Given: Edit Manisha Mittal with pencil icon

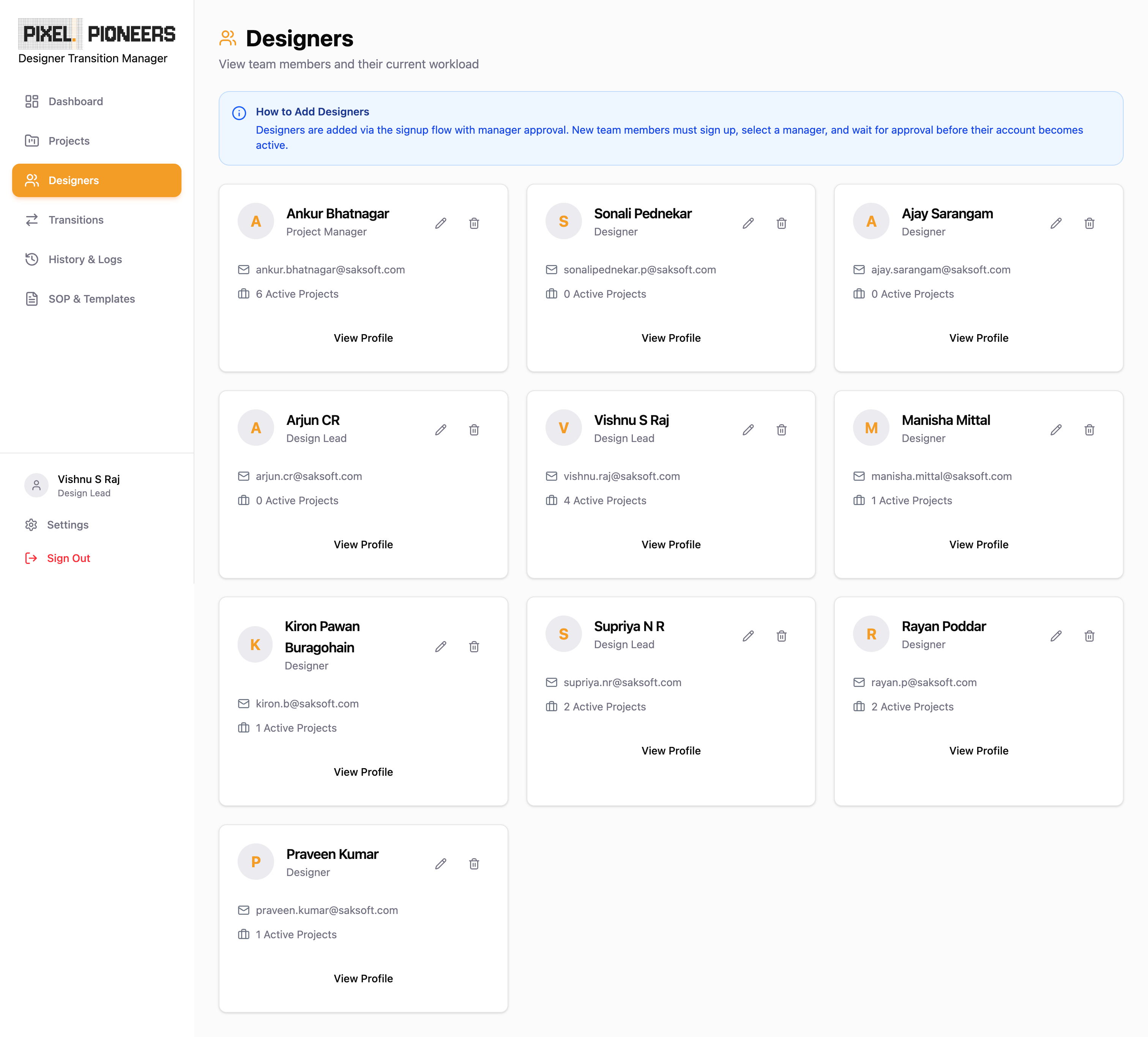Looking at the screenshot, I should [1056, 430].
